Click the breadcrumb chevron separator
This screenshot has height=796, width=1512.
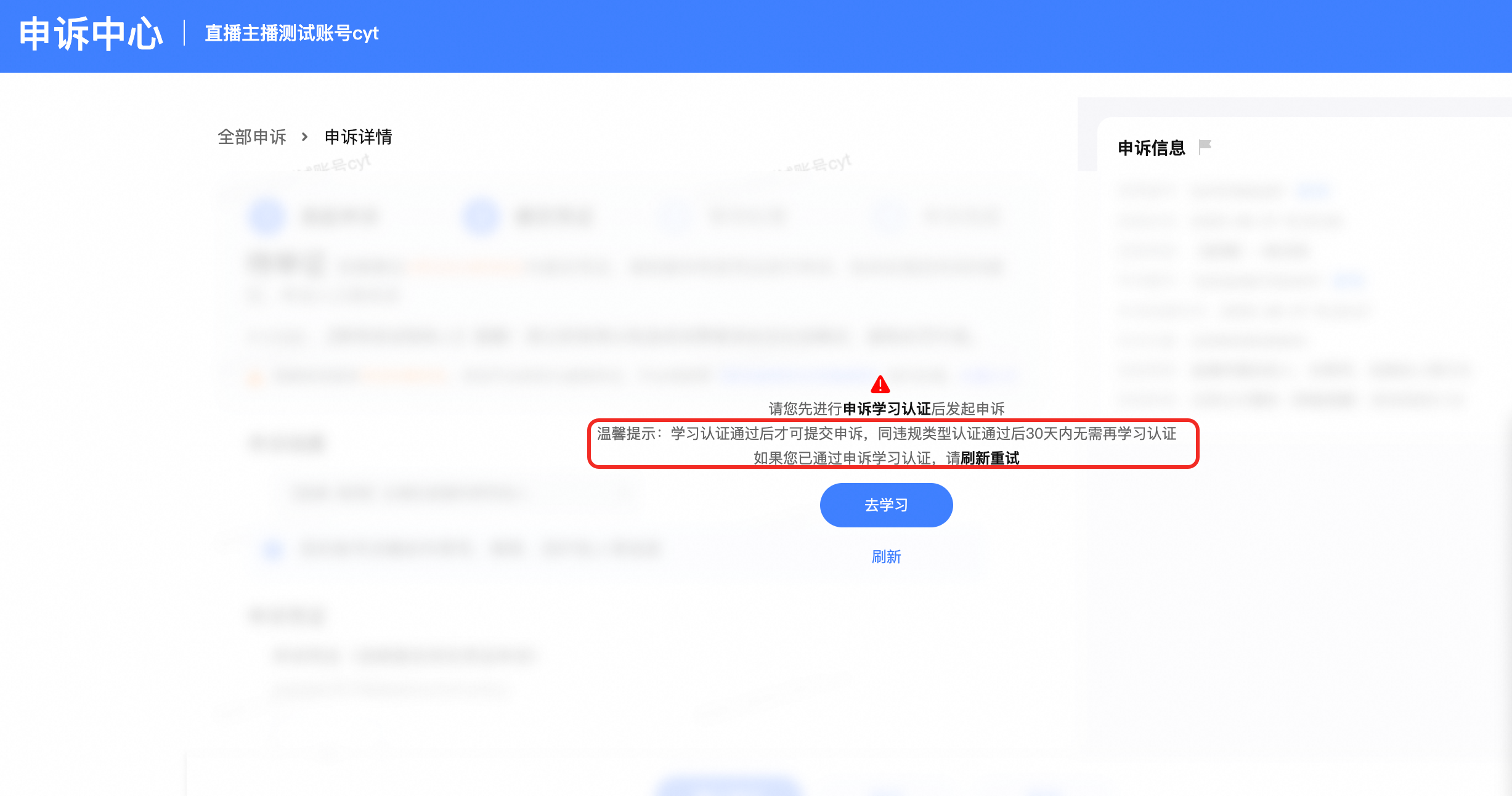(305, 137)
